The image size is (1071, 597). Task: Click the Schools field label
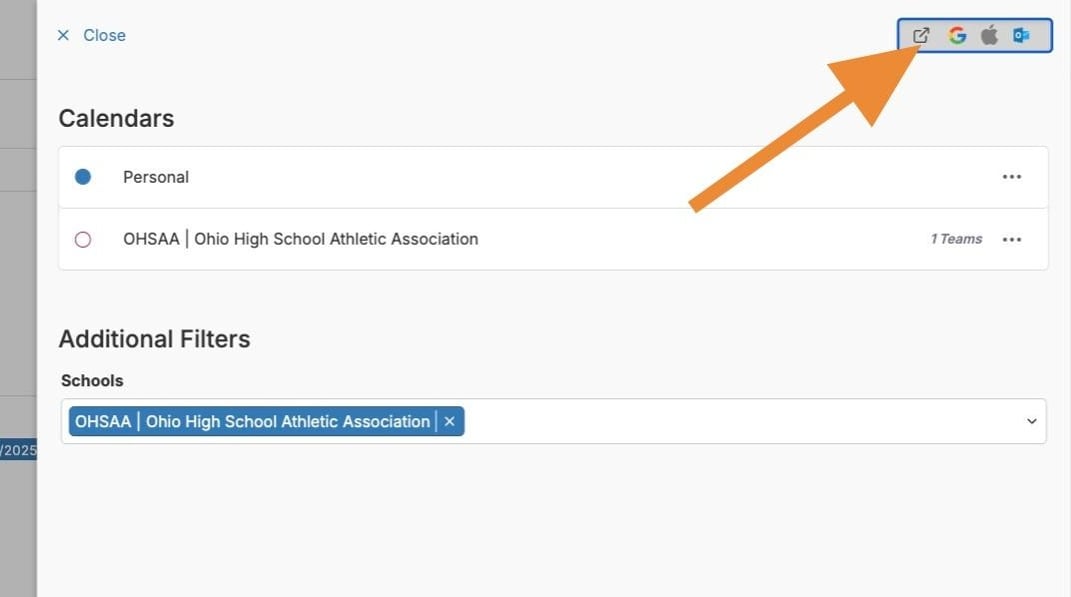(92, 381)
